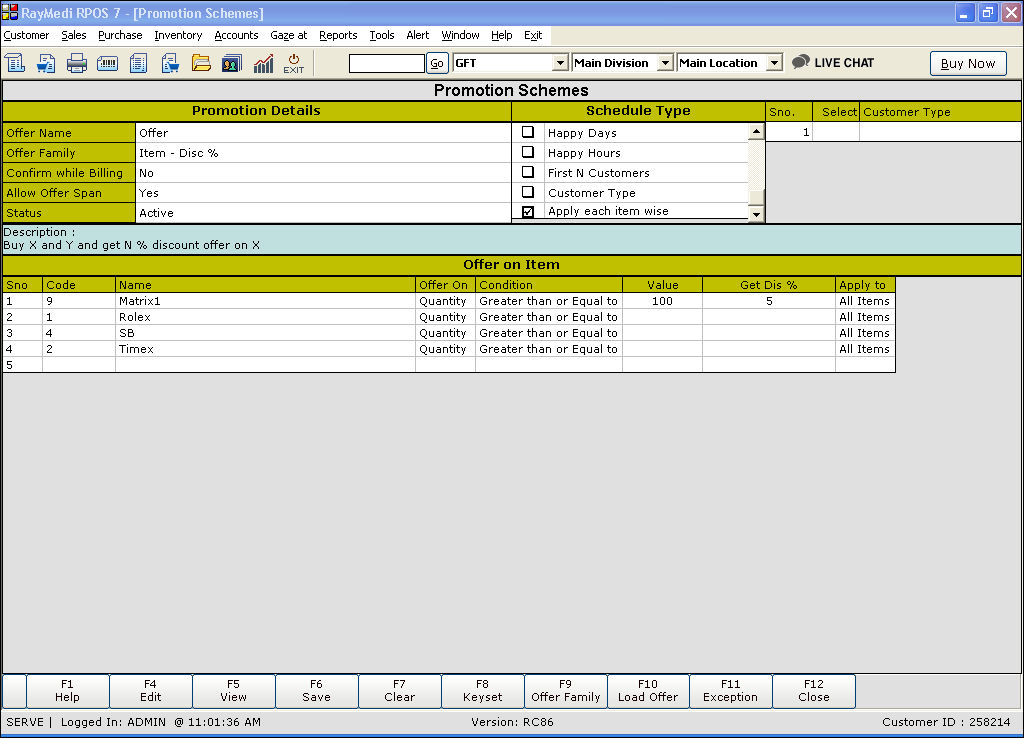Click the Allow Offer Span value 'Yes'
1024x738 pixels.
[323, 193]
